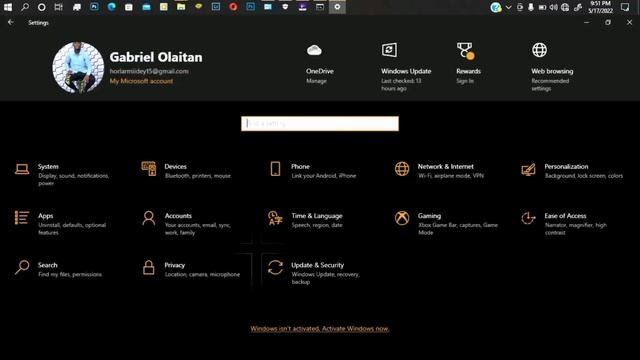The height and width of the screenshot is (360, 640).
Task: Click the Windows Start button on taskbar
Action: tap(8, 7)
